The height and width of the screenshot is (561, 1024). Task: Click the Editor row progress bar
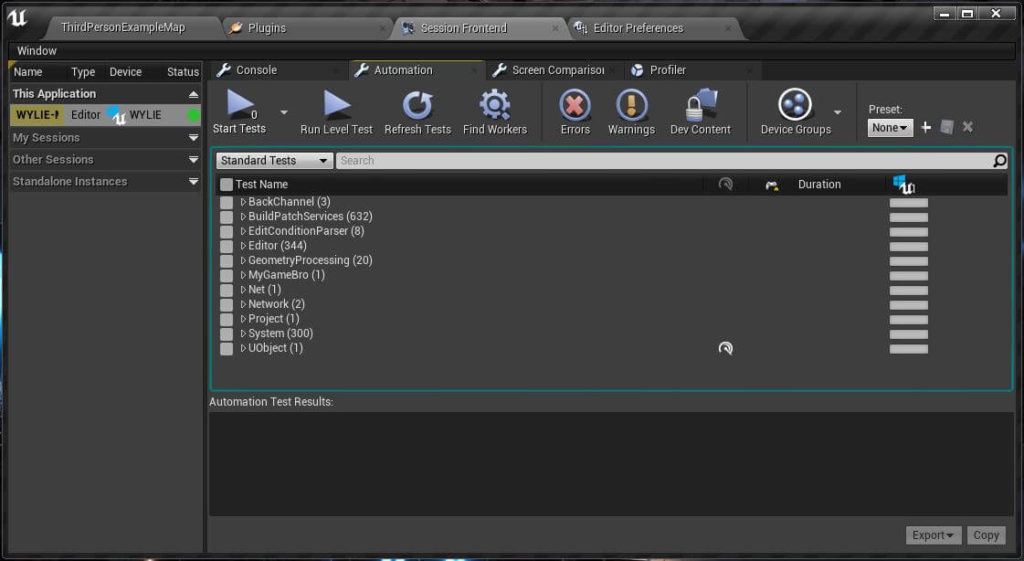point(908,247)
